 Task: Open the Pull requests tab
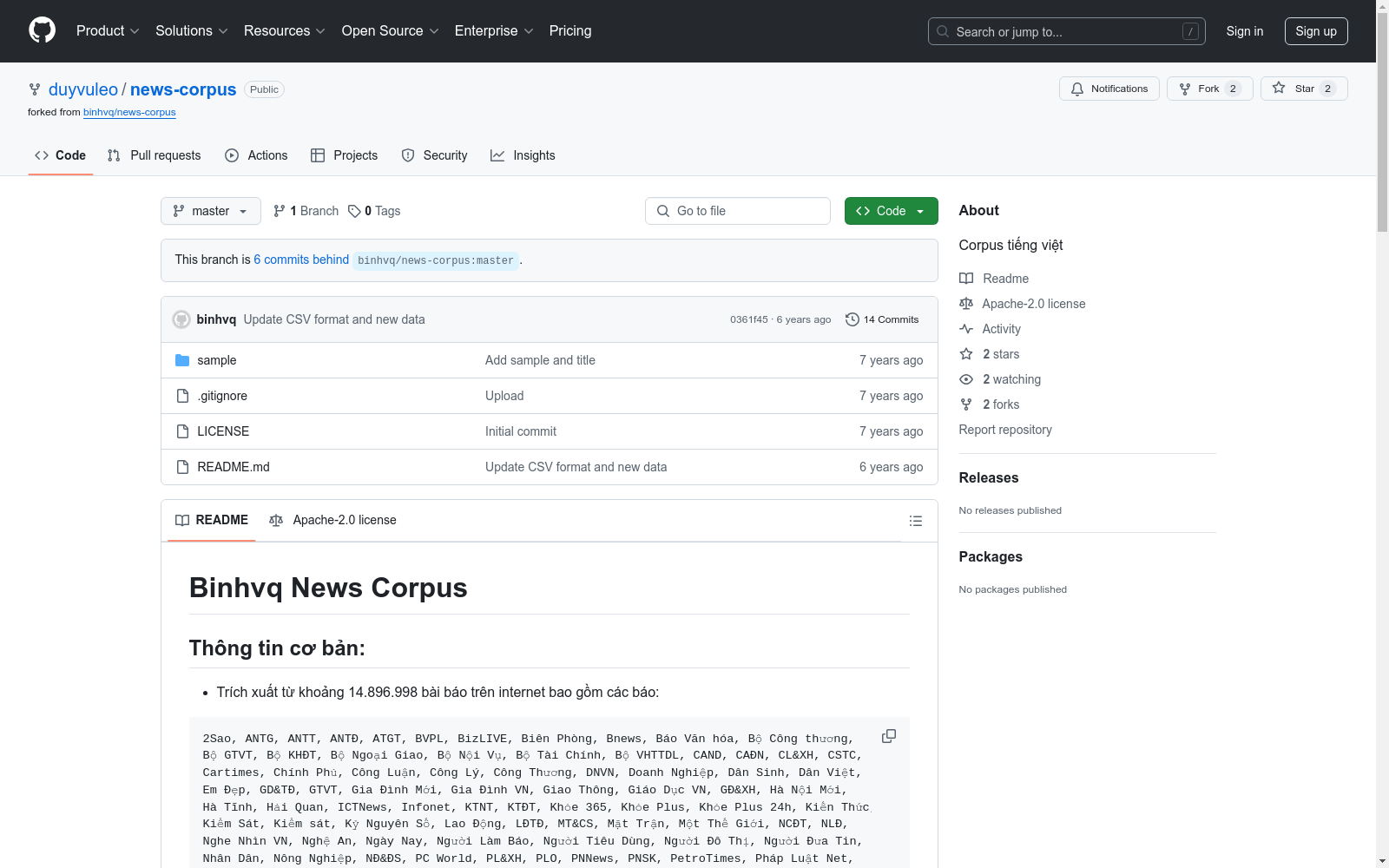pyautogui.click(x=154, y=155)
